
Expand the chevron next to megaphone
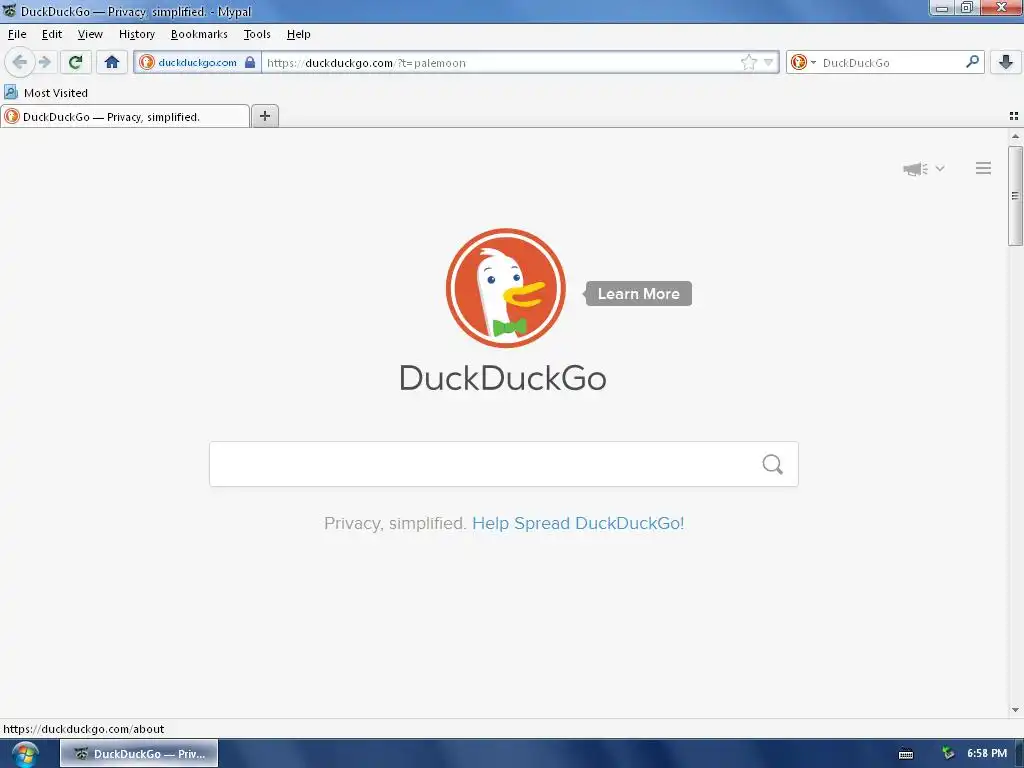pyautogui.click(x=940, y=168)
